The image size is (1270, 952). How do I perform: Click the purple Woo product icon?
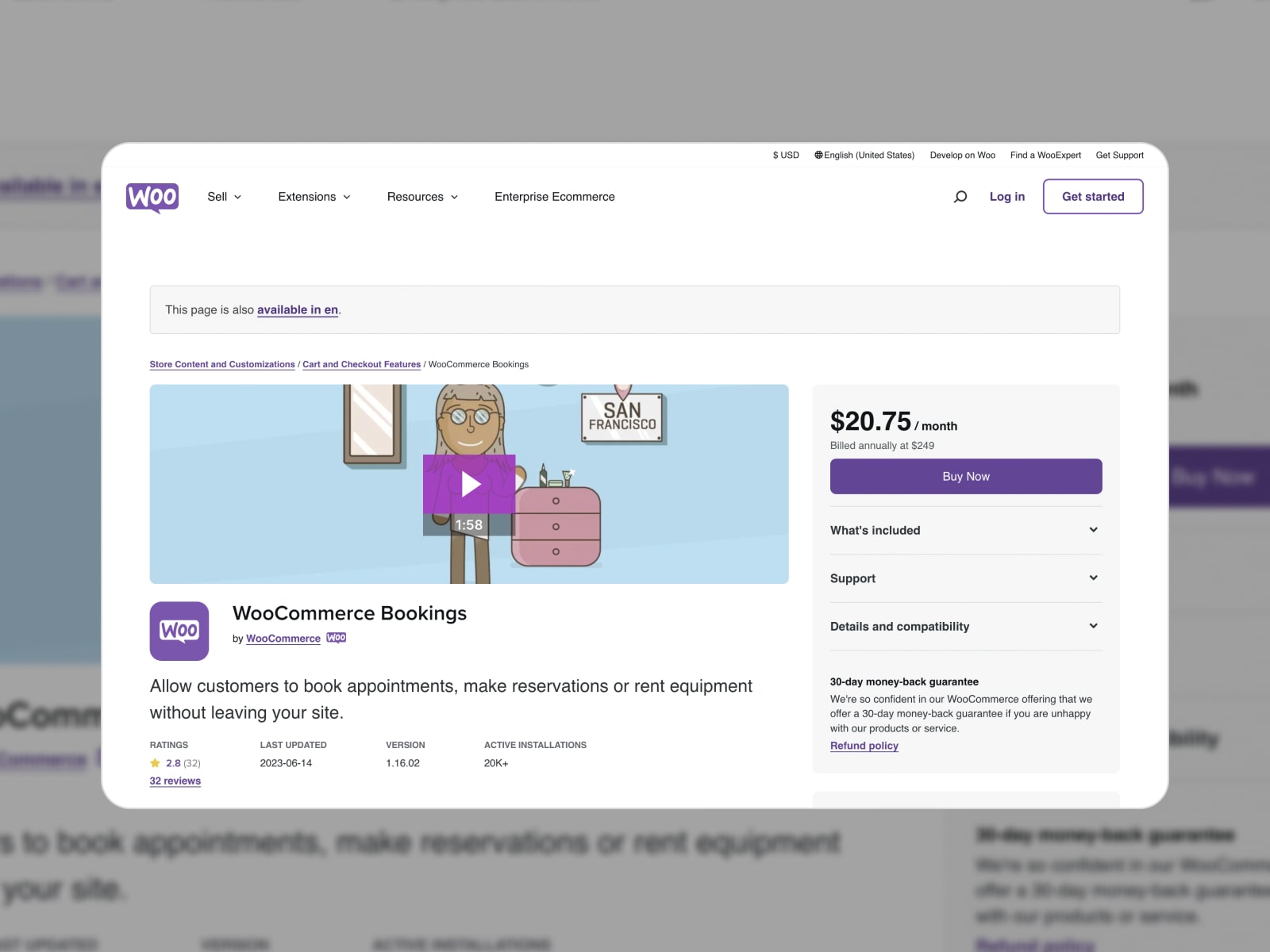pos(179,631)
